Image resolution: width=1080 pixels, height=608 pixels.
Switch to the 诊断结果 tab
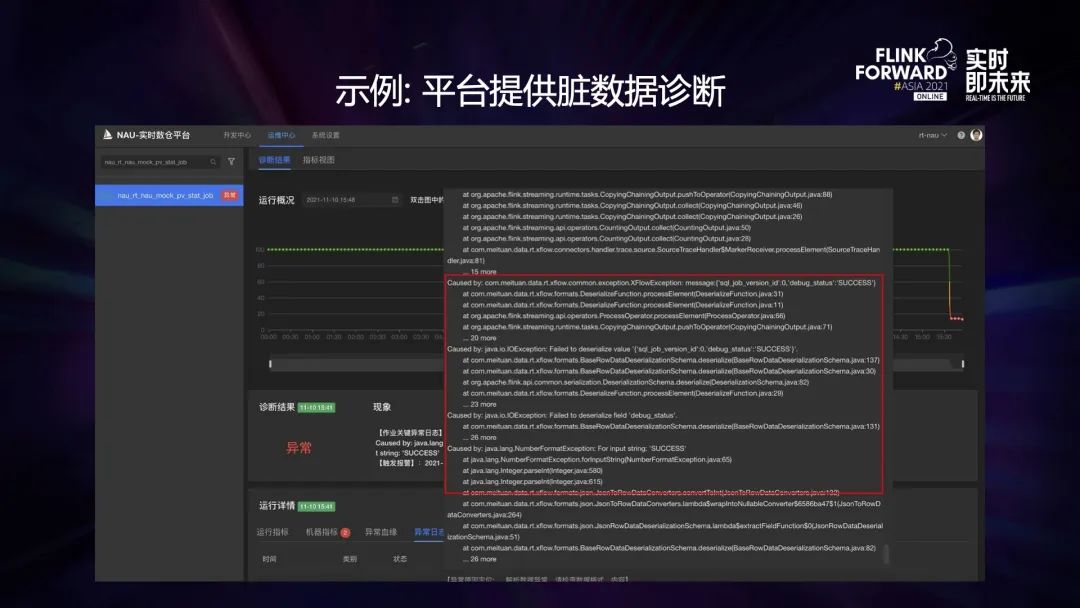click(274, 160)
